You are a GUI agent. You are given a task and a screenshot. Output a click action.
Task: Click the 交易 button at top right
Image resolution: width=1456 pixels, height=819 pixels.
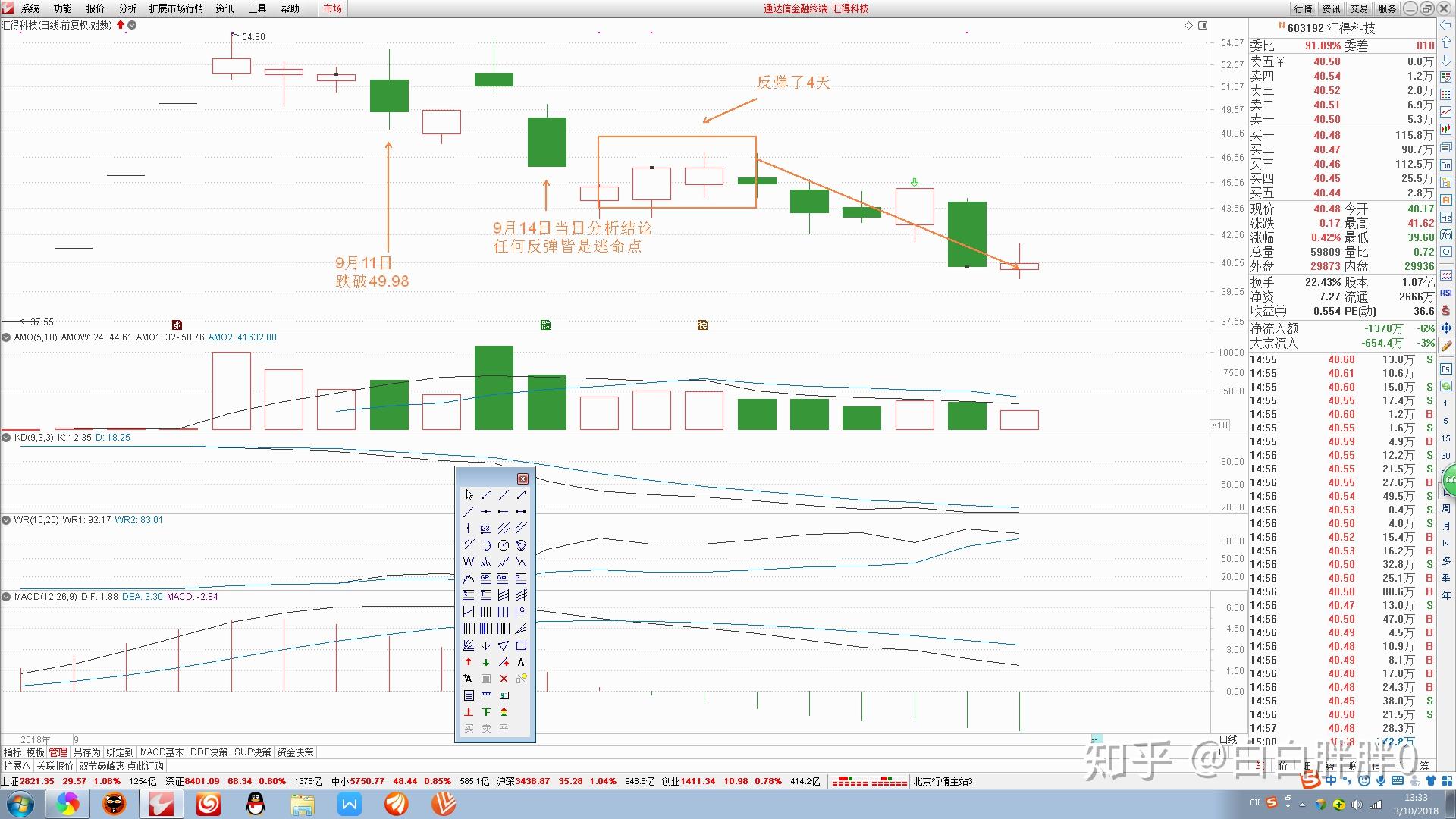click(x=1358, y=8)
